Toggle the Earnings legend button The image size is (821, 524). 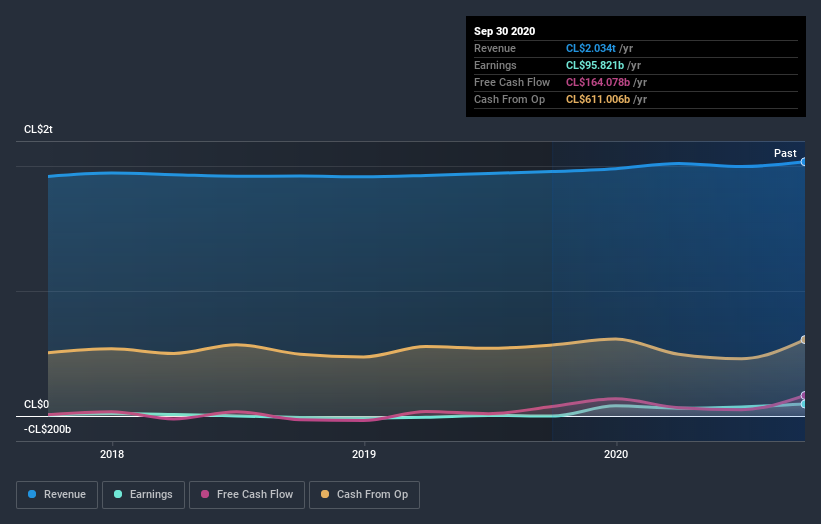point(143,495)
